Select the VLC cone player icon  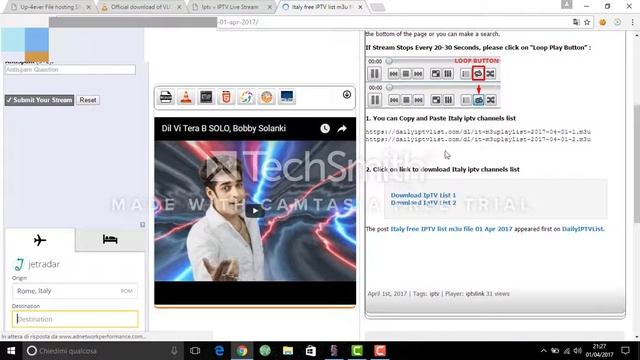[x=186, y=97]
